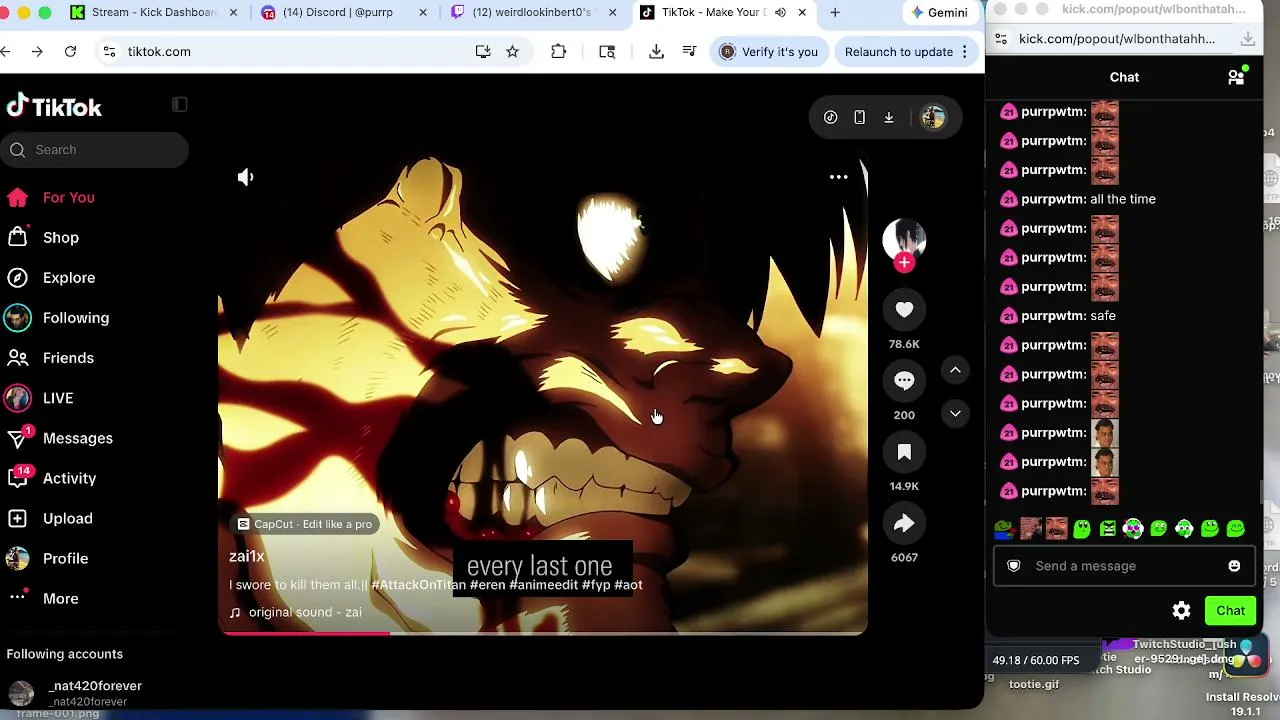1280x720 pixels.
Task: Expand the More menu in the sidebar
Action: click(x=60, y=598)
